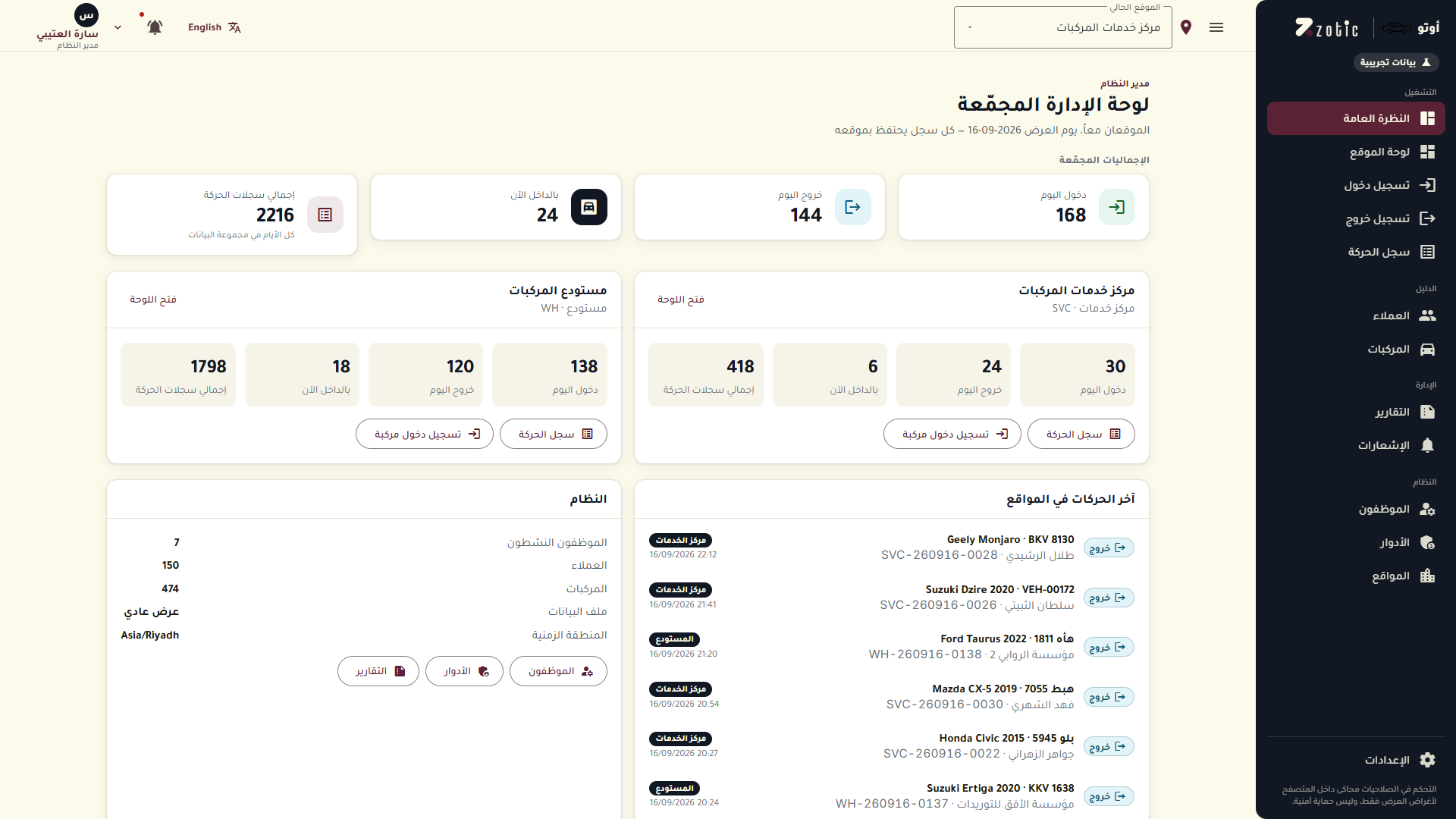Click خروج badge for Suzuki Ertiga 2020
This screenshot has height=819, width=1456.
[1109, 796]
